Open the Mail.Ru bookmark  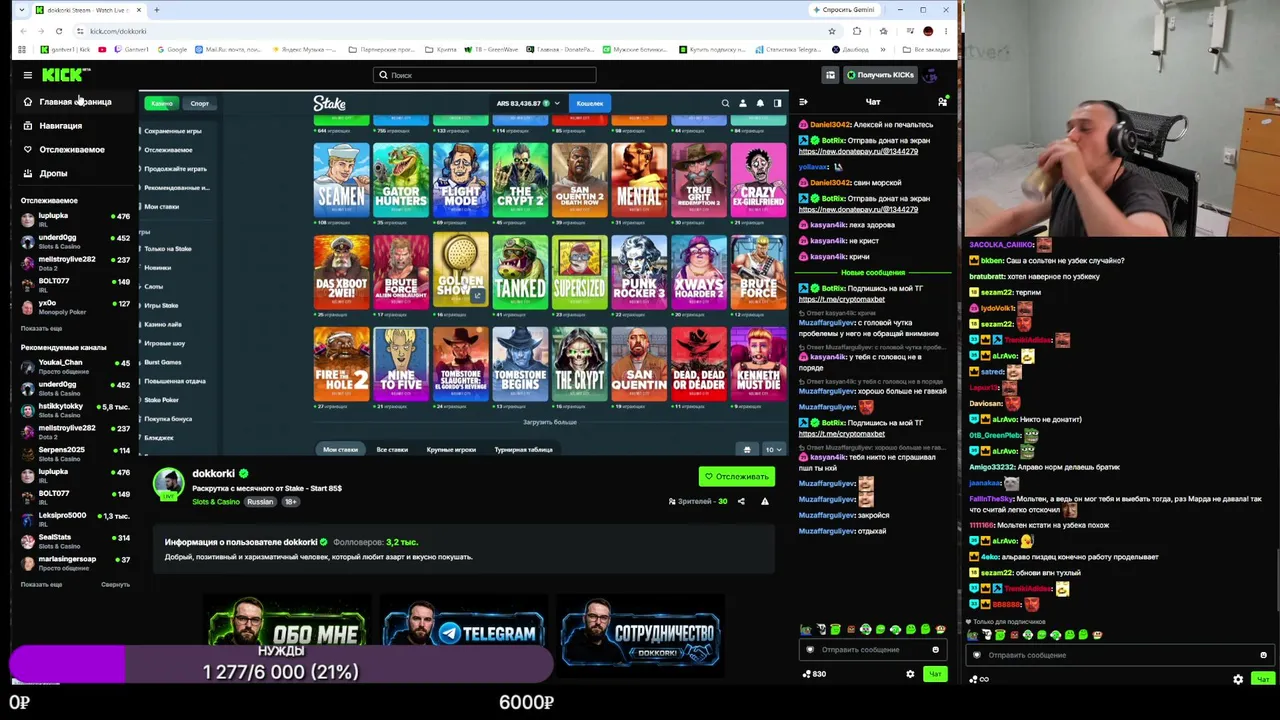tap(227, 49)
